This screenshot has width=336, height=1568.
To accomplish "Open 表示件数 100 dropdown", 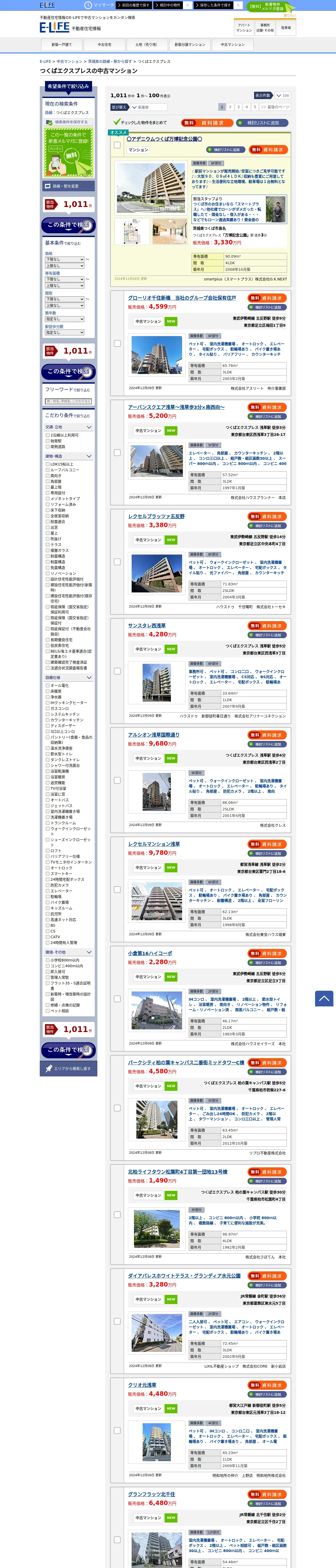I will pos(282,96).
